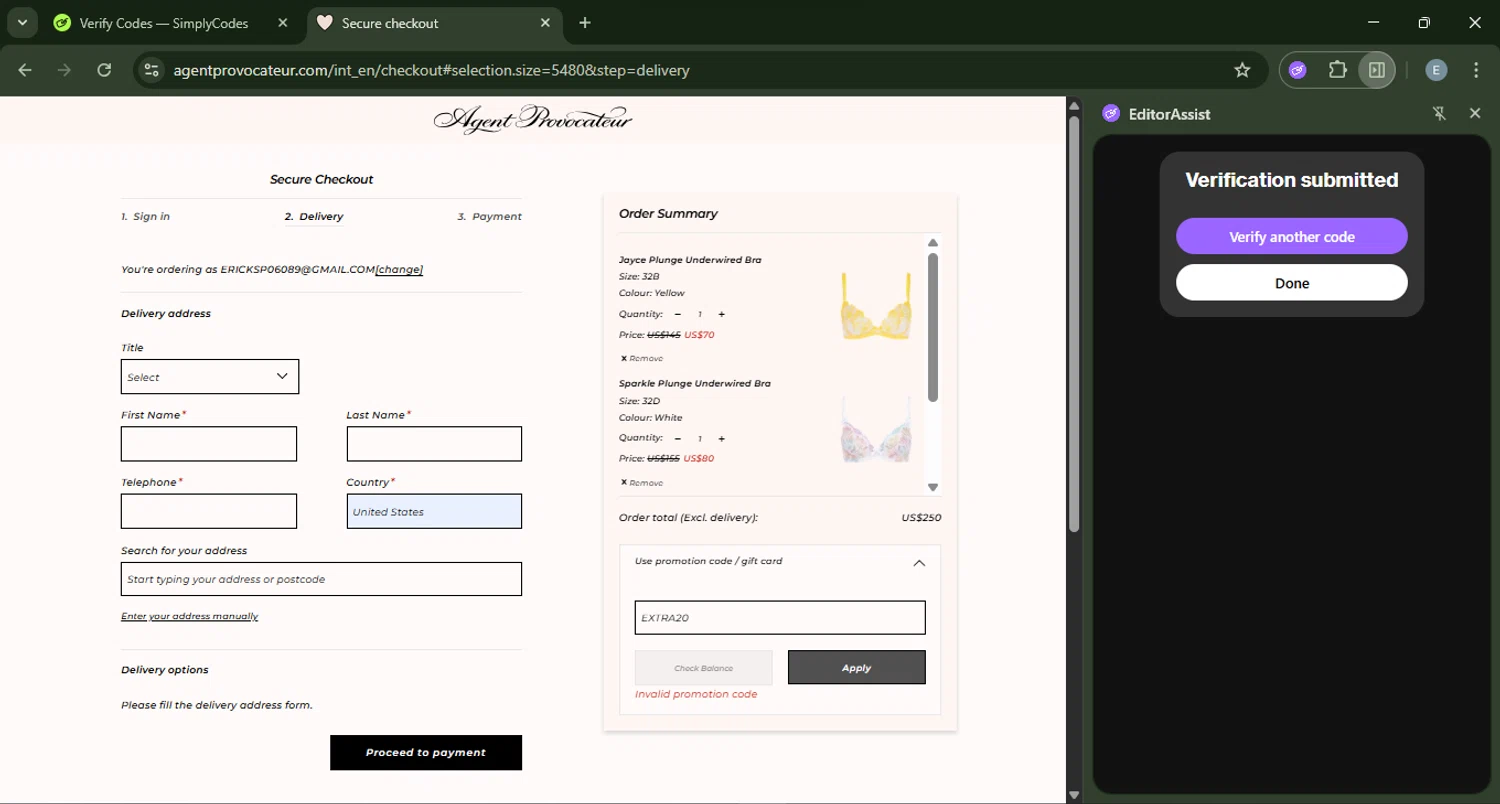Click the Order total US$250 amount
This screenshot has height=804, width=1500.
921,518
